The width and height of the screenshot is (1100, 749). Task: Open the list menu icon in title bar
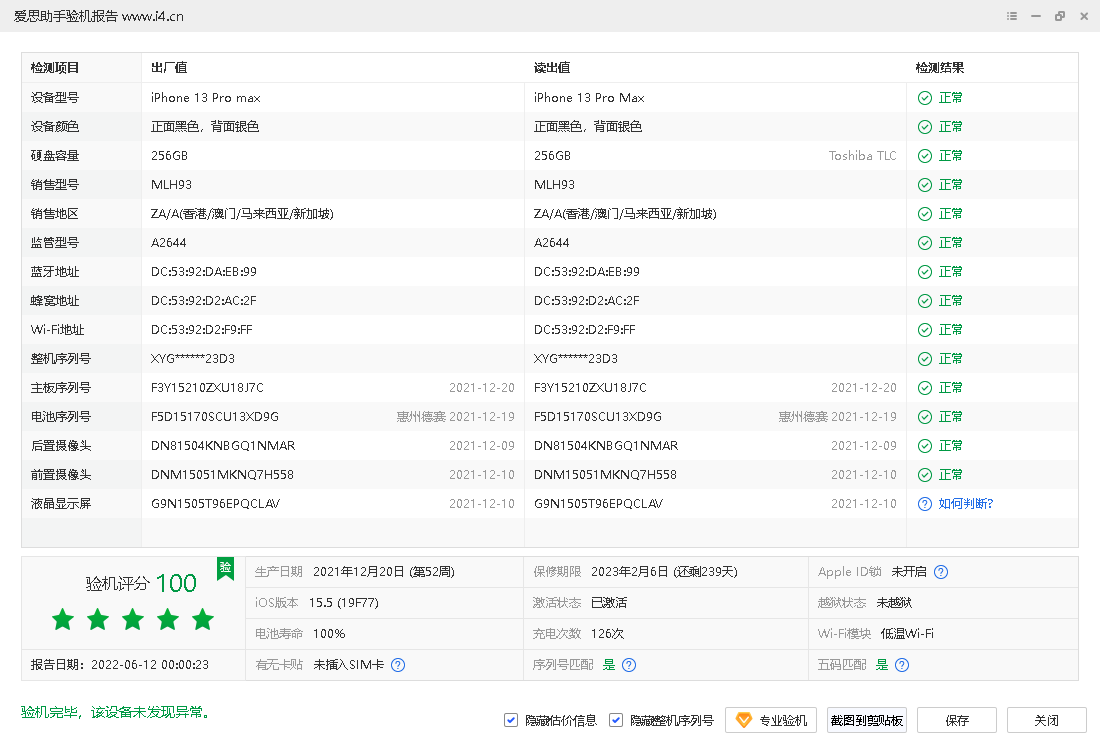click(1012, 16)
